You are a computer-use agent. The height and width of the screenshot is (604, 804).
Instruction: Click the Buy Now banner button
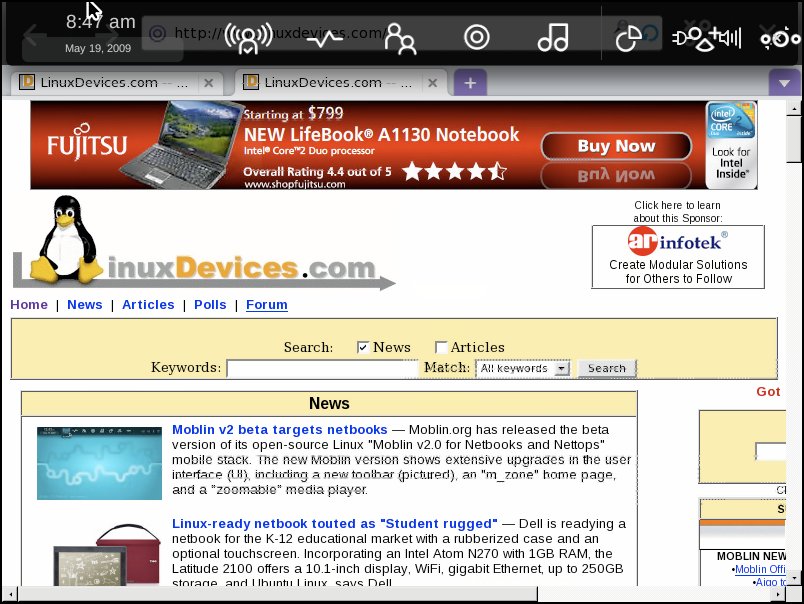click(x=616, y=146)
